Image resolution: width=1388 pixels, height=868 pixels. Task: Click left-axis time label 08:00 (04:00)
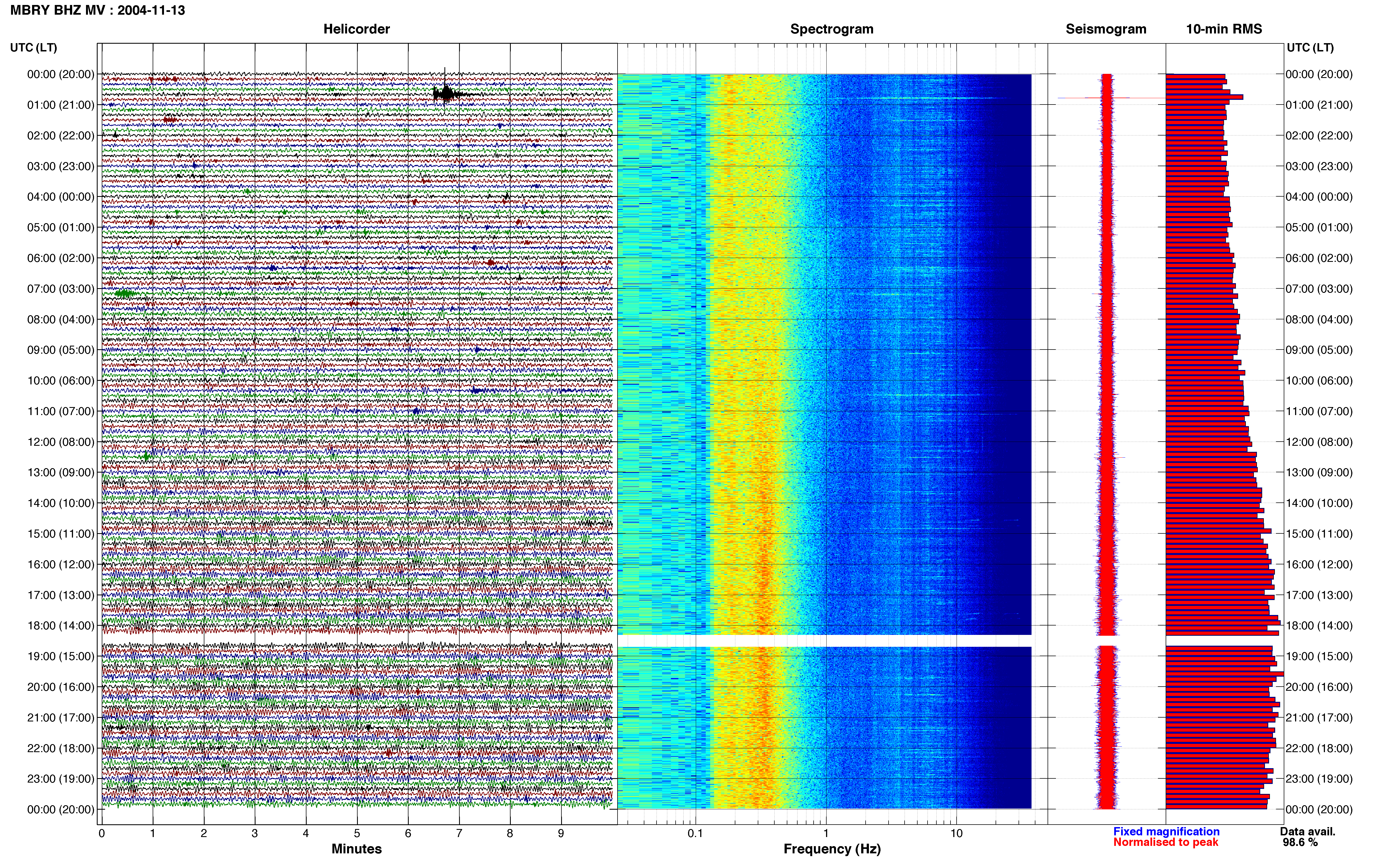point(60,319)
